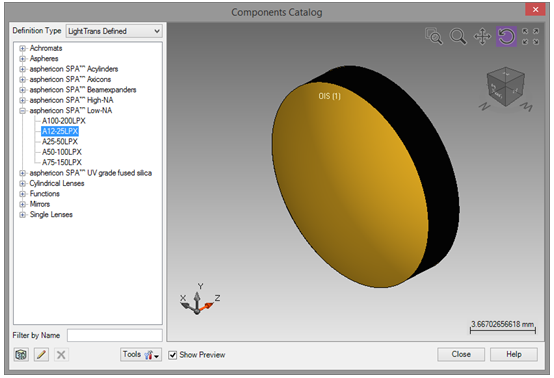The image size is (554, 378).
Task: Click the 3D orientation cube
Action: coord(506,87)
